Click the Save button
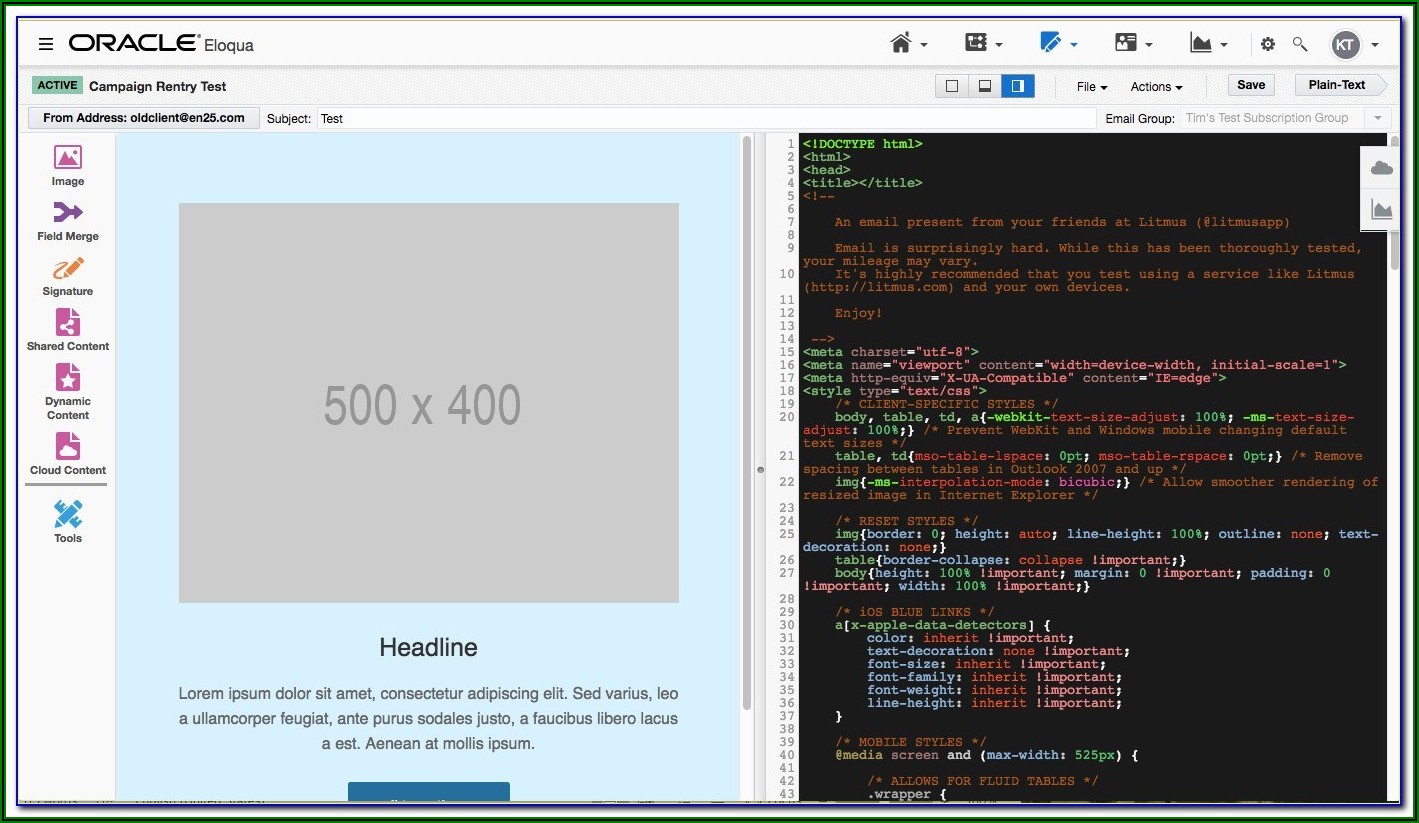 coord(1251,85)
